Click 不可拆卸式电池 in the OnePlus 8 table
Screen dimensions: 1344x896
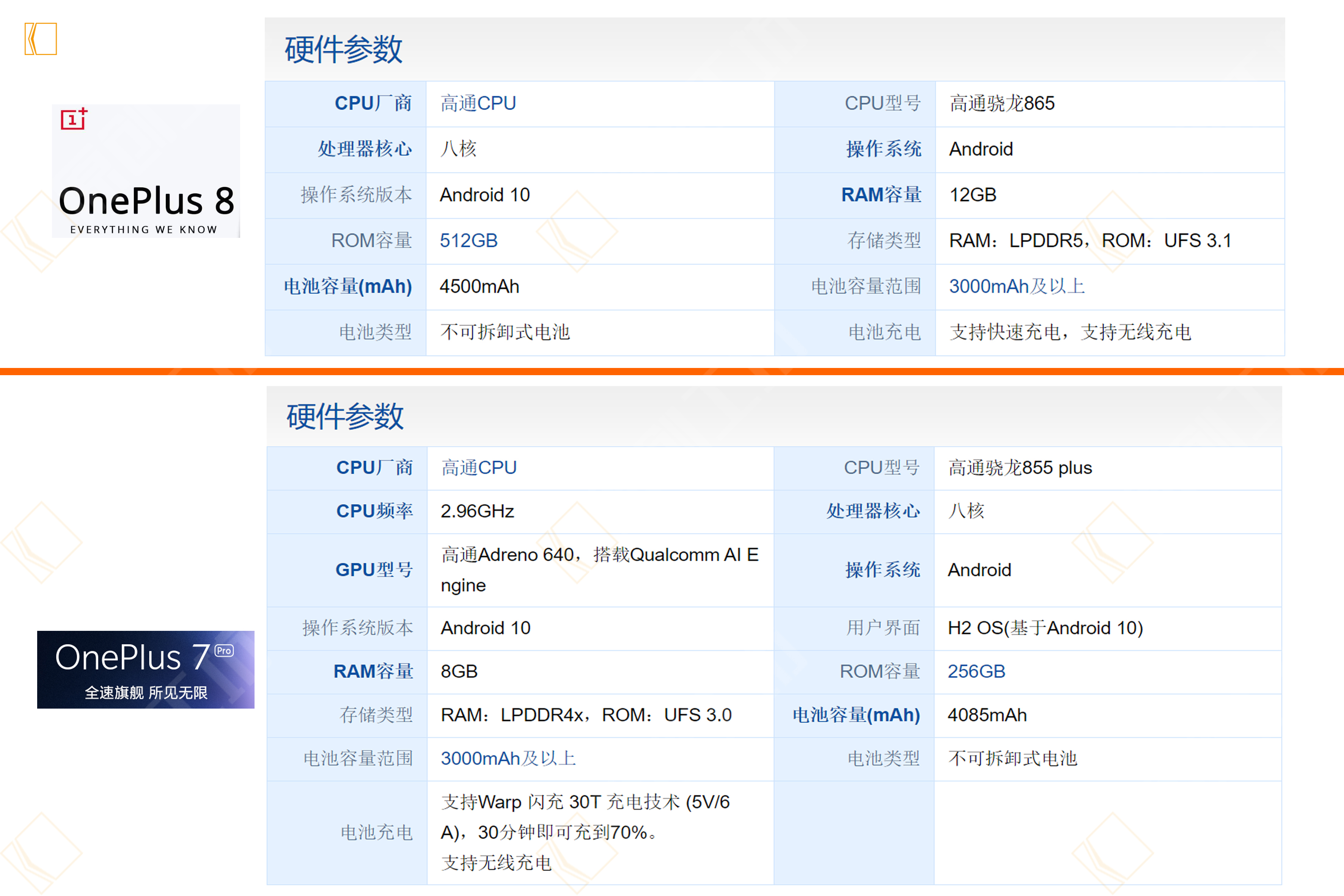(505, 332)
